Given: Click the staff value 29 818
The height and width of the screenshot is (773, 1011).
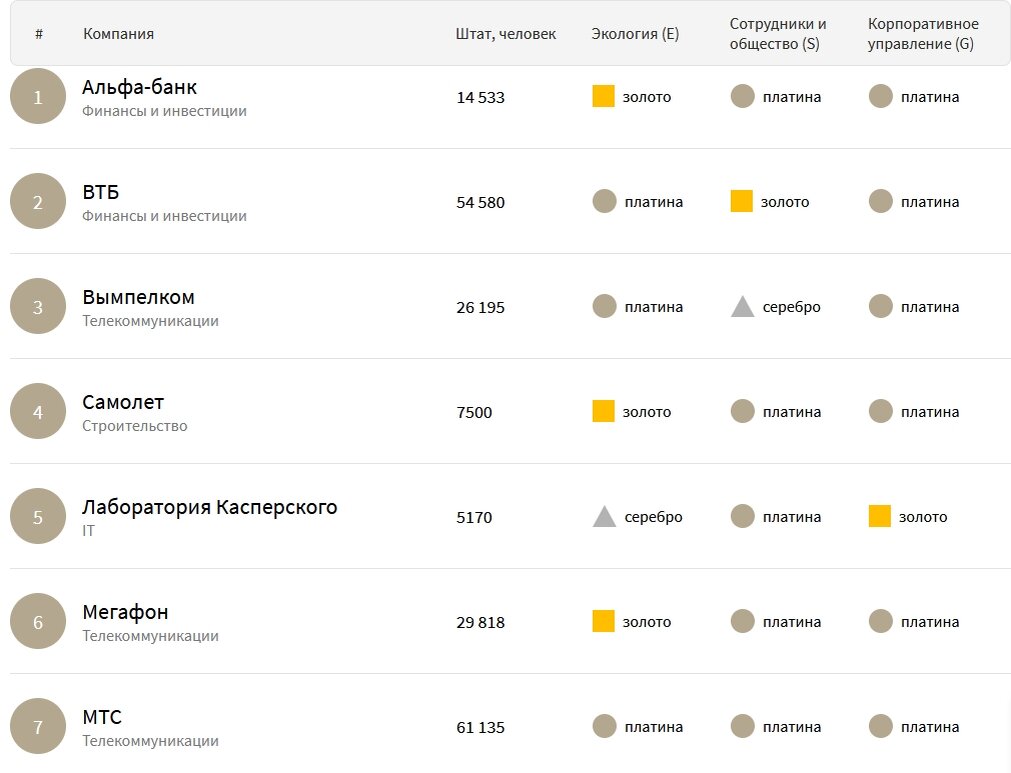Looking at the screenshot, I should coord(480,623).
